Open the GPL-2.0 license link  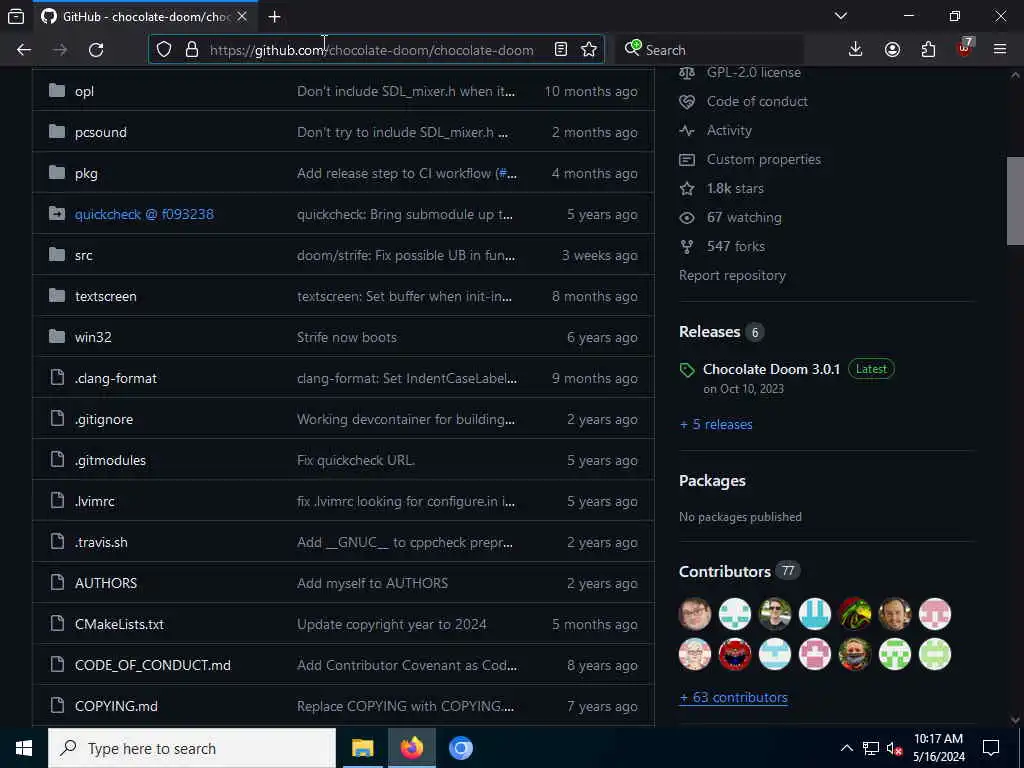tap(754, 72)
